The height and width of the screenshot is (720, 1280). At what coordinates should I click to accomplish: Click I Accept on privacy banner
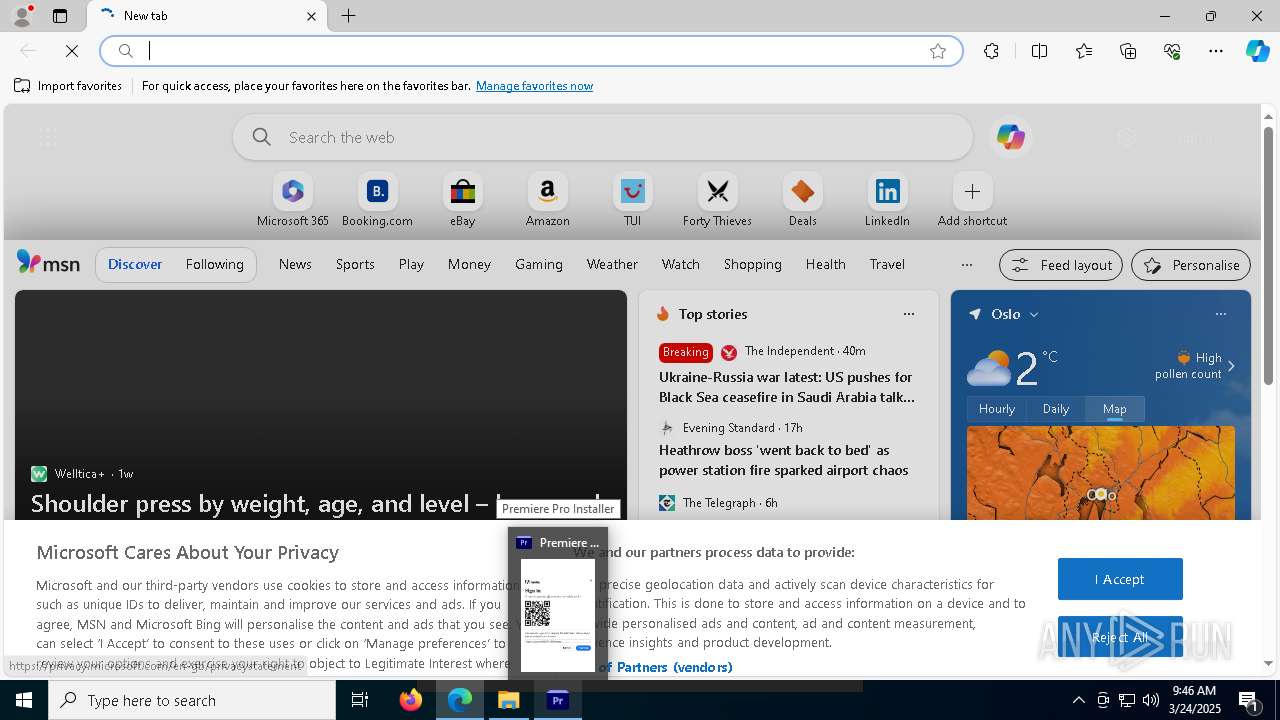(1120, 579)
